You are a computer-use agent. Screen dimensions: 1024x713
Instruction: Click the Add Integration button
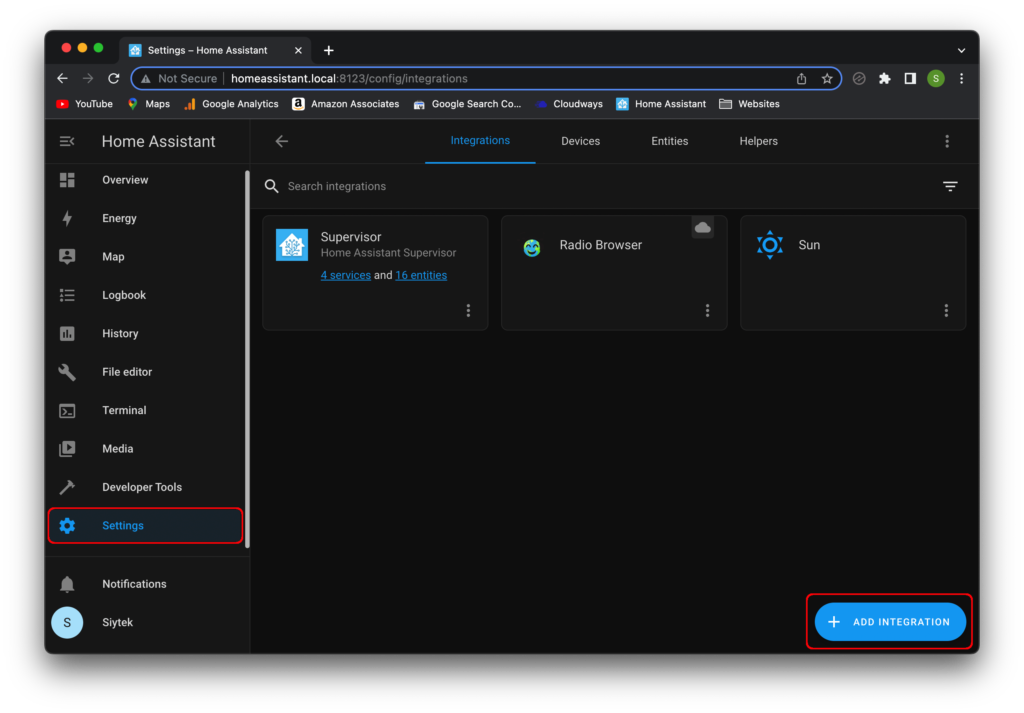pyautogui.click(x=890, y=622)
